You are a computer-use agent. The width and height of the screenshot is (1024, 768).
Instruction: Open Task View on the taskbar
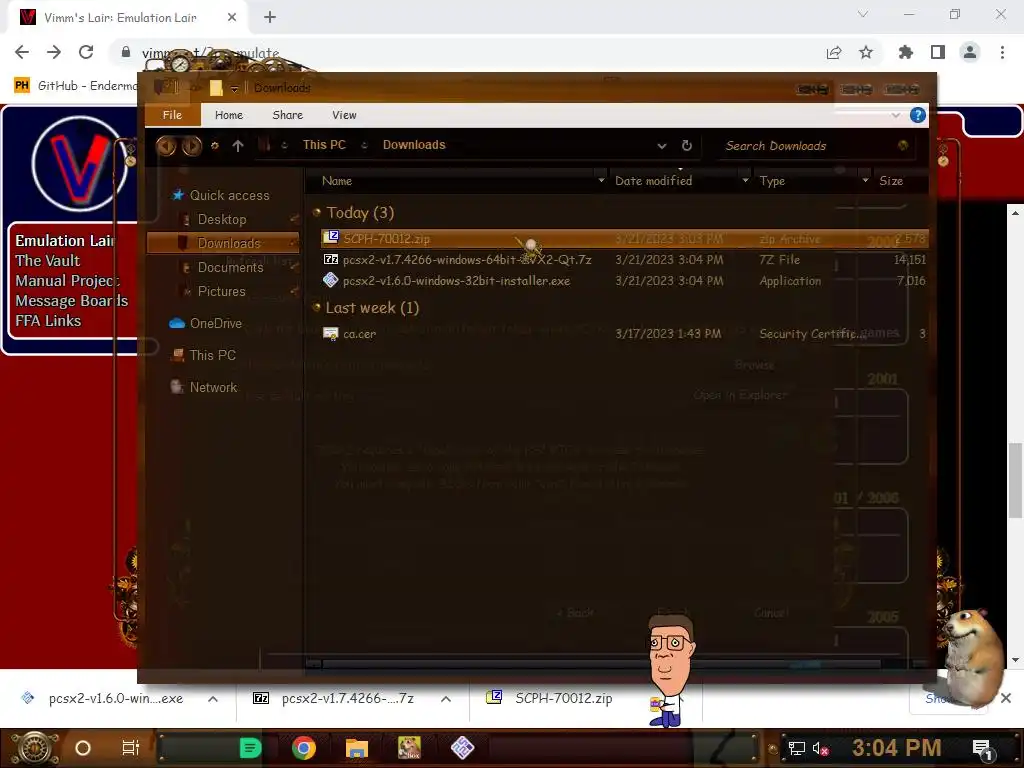pos(131,748)
